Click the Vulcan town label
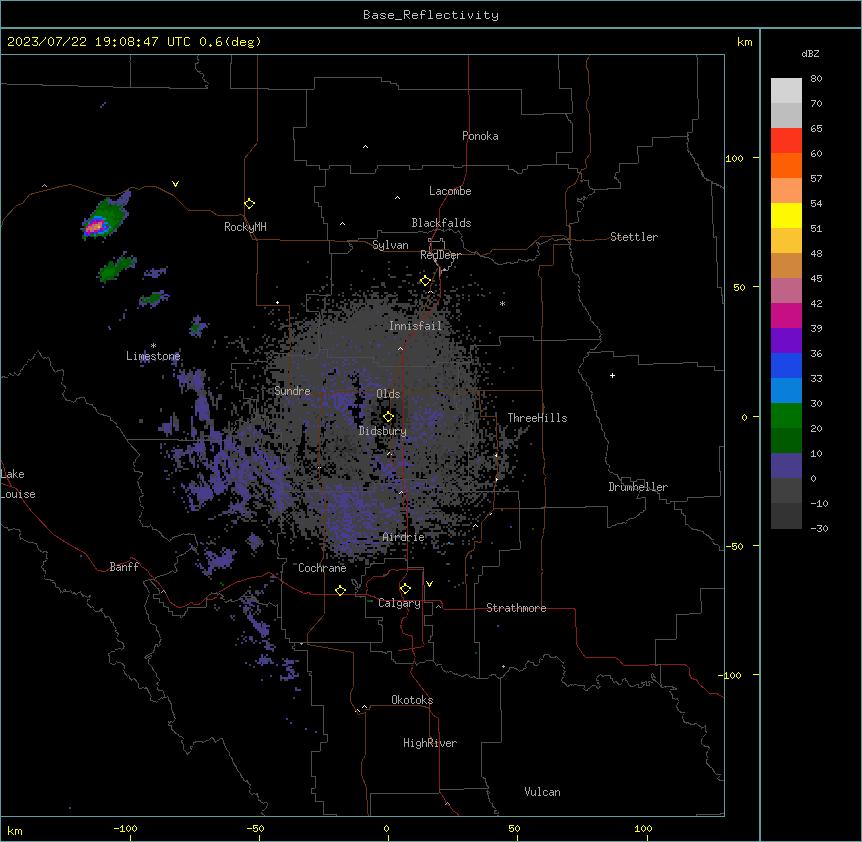Screen dimensions: 862x842 coord(543,792)
